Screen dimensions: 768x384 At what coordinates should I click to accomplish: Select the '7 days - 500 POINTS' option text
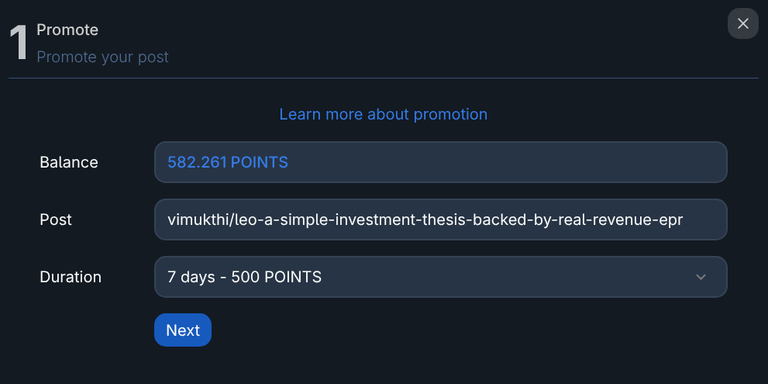pyautogui.click(x=244, y=277)
